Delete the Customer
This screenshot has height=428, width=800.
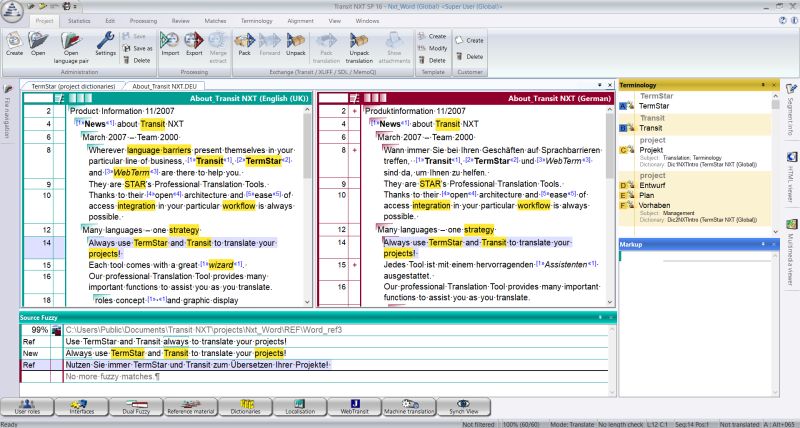coord(469,57)
